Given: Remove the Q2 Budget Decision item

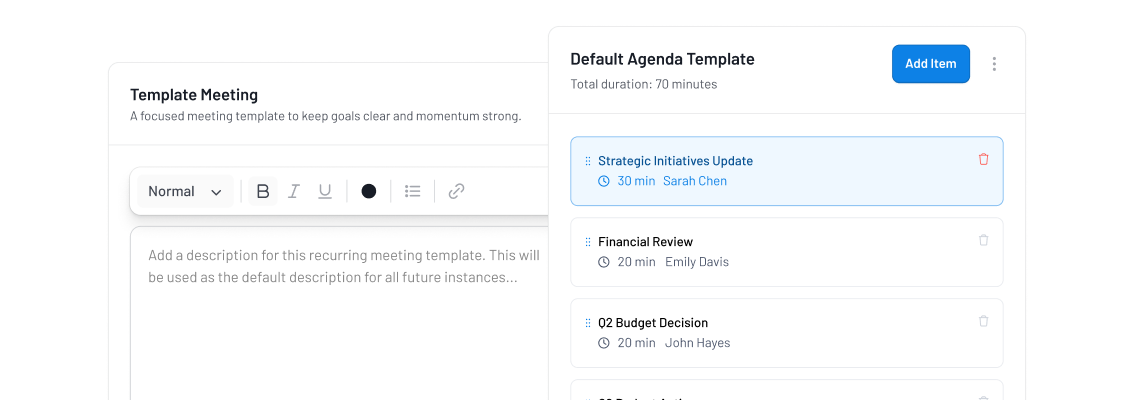Looking at the screenshot, I should pyautogui.click(x=983, y=321).
